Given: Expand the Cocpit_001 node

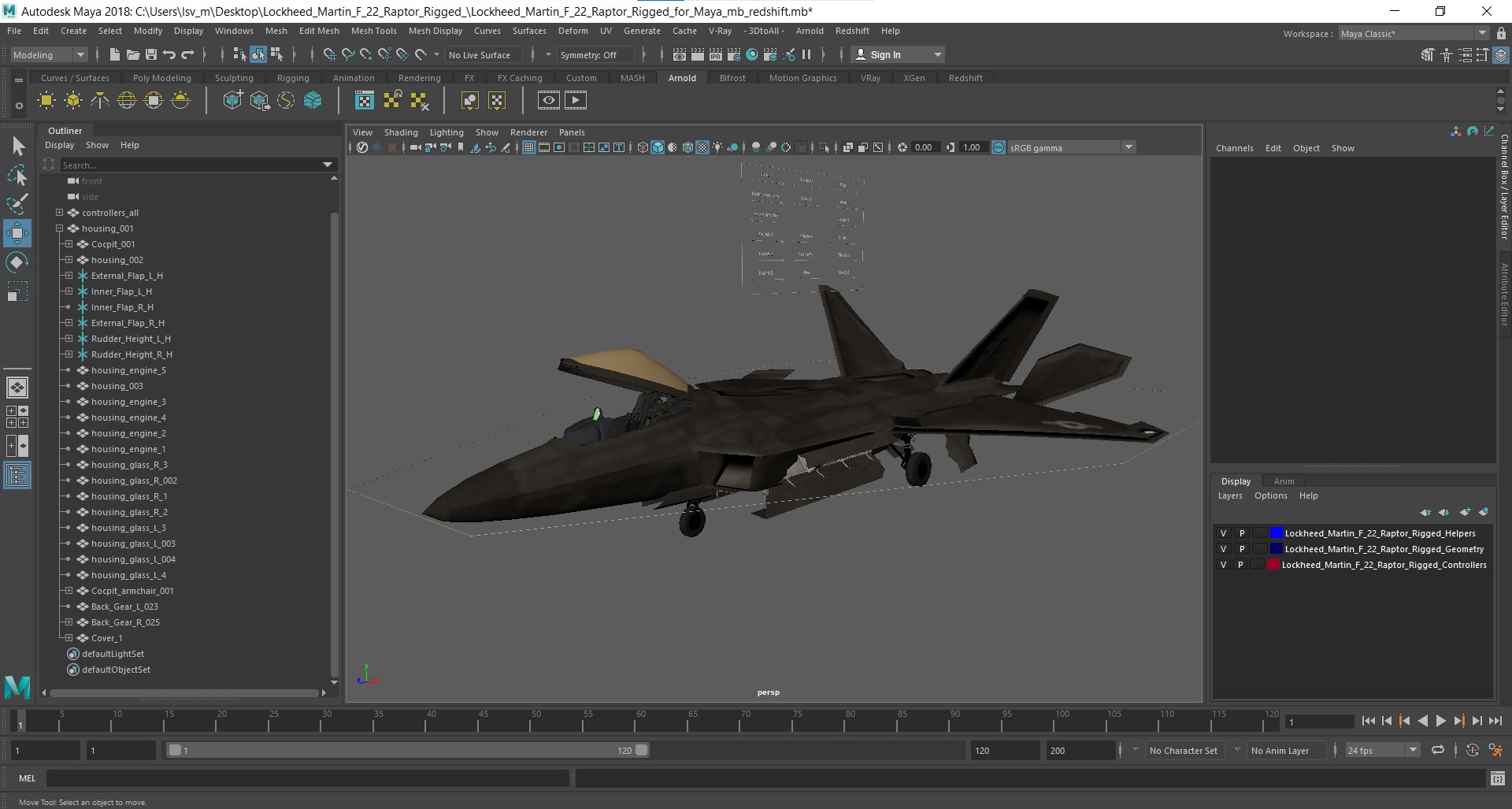Looking at the screenshot, I should 69,244.
